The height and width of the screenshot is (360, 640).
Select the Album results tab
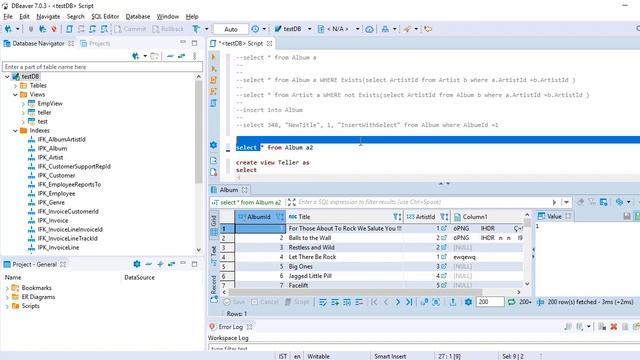pyautogui.click(x=229, y=190)
